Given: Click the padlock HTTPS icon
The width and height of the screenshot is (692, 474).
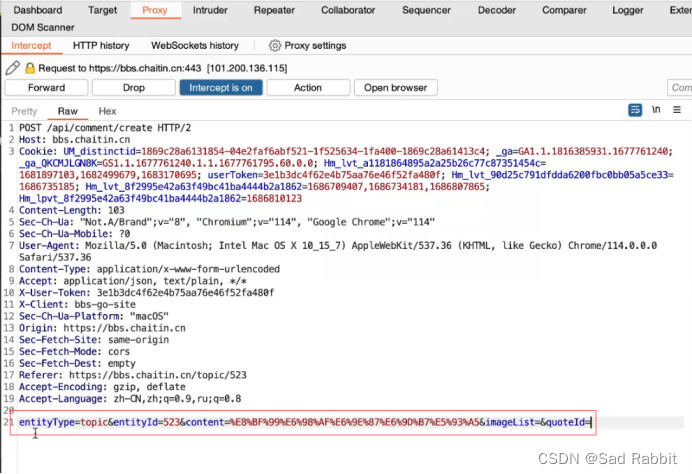Looking at the screenshot, I should pyautogui.click(x=30, y=68).
